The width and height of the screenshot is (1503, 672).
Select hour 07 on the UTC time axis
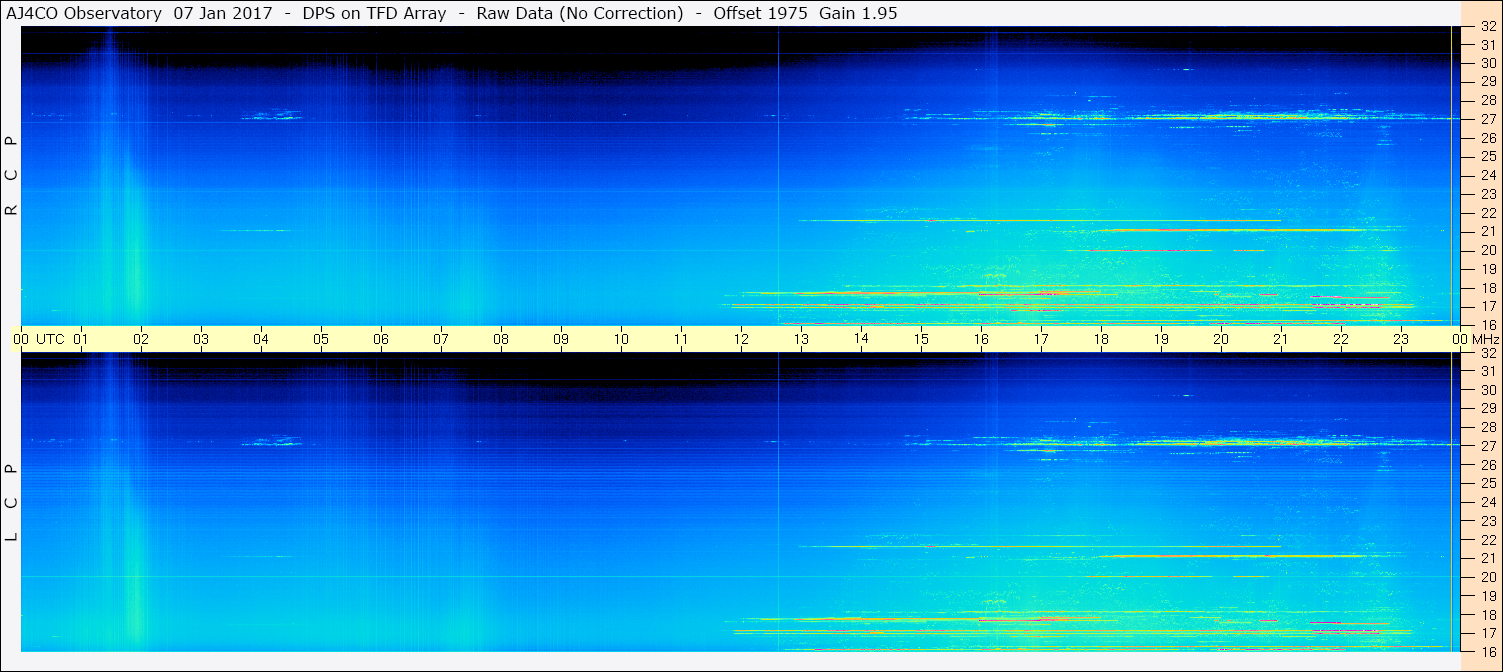[x=441, y=339]
